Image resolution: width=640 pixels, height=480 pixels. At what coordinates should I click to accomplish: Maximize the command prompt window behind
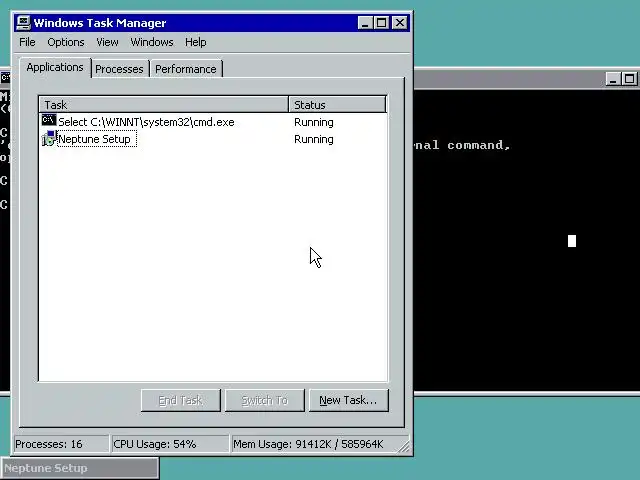click(629, 79)
